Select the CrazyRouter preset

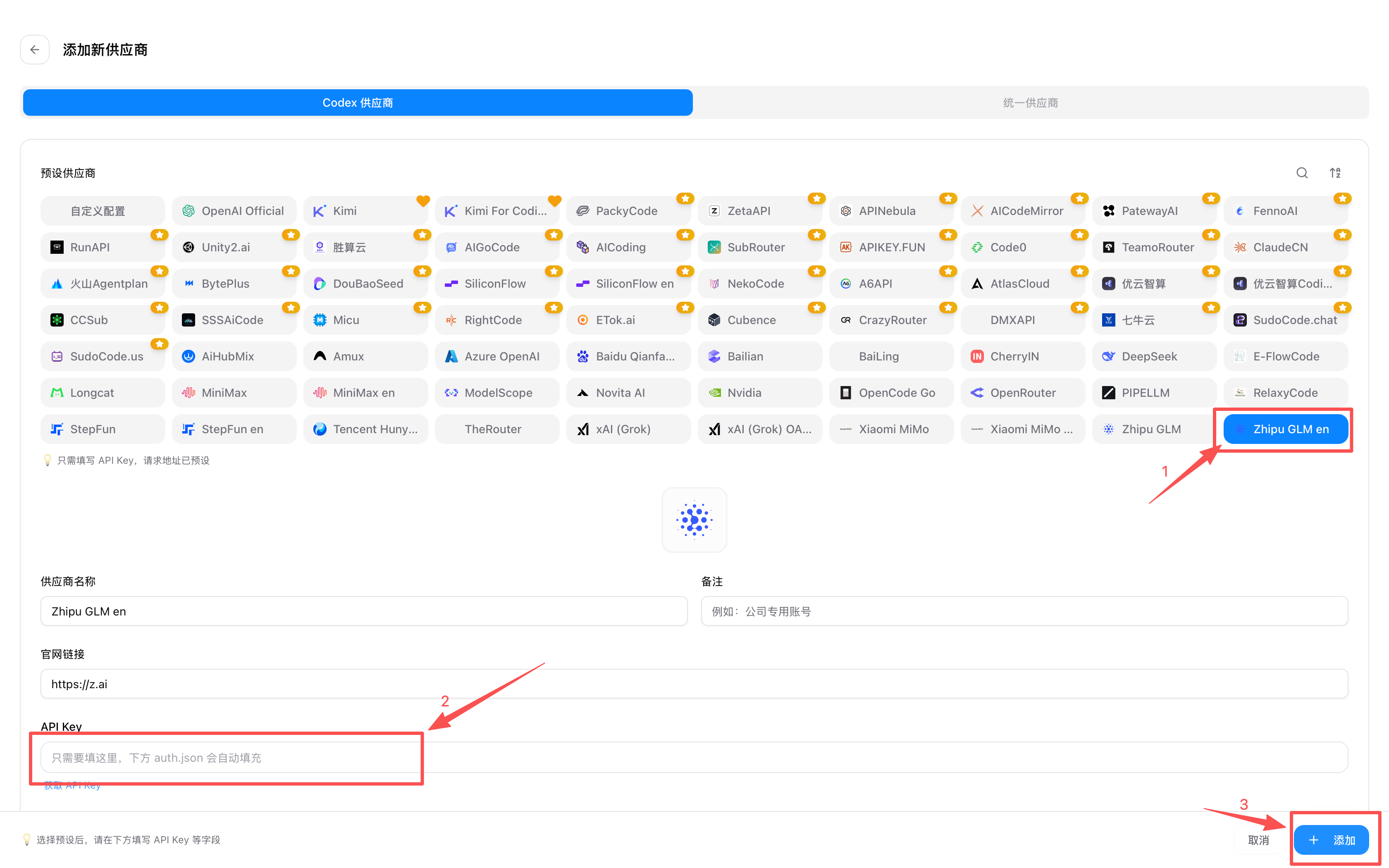(891, 320)
